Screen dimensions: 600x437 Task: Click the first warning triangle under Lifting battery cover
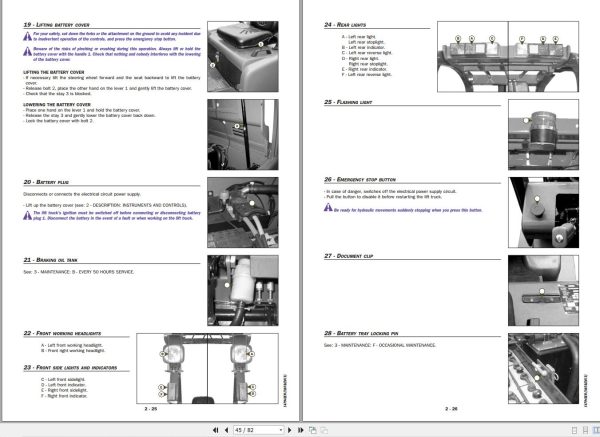tap(28, 36)
